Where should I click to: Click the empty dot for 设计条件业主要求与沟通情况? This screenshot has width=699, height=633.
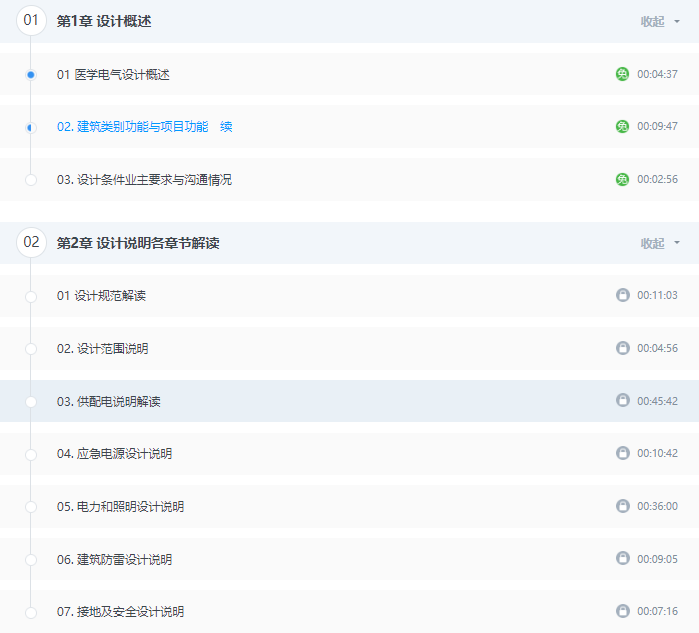coord(31,180)
